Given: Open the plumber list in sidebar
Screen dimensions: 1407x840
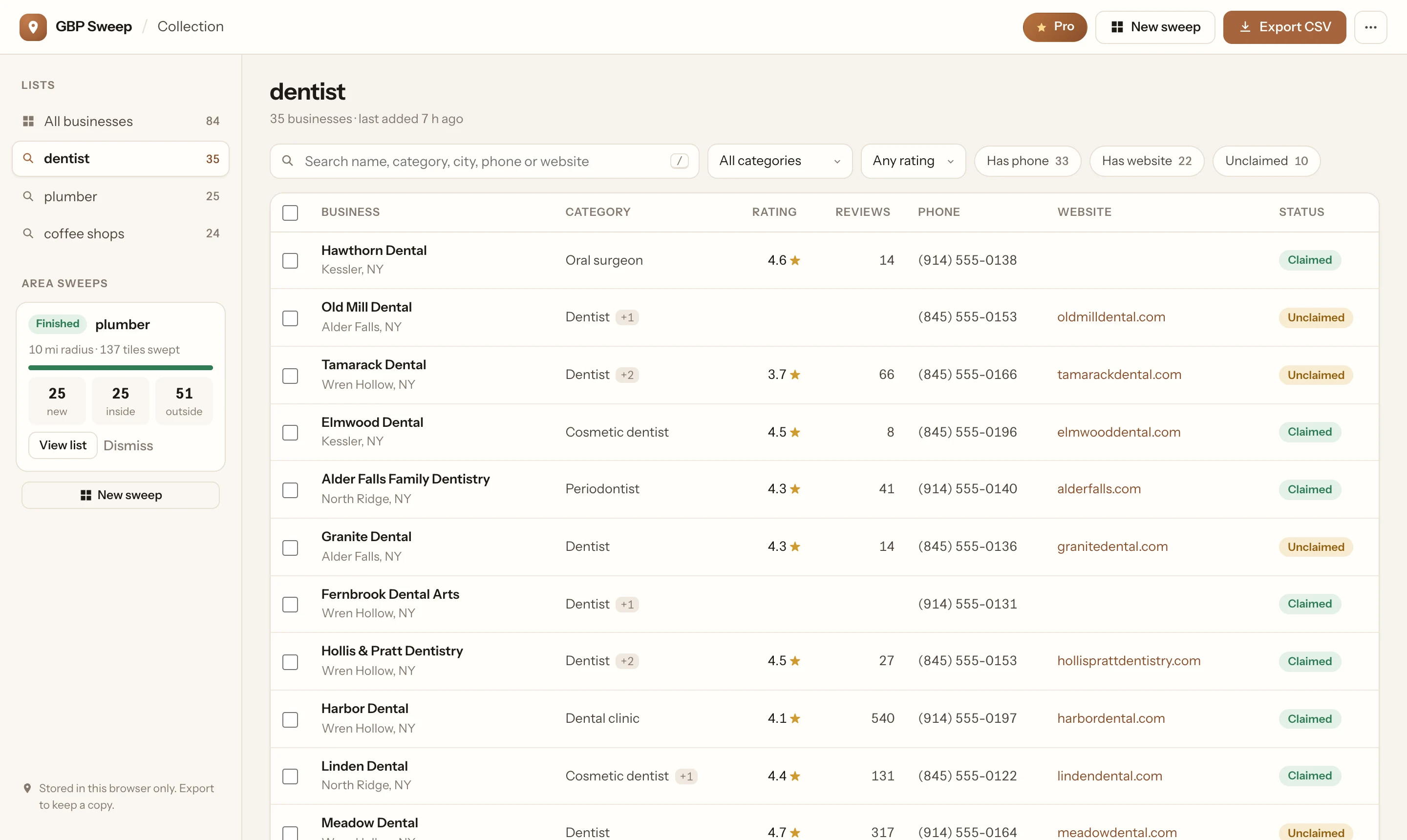Looking at the screenshot, I should point(121,196).
